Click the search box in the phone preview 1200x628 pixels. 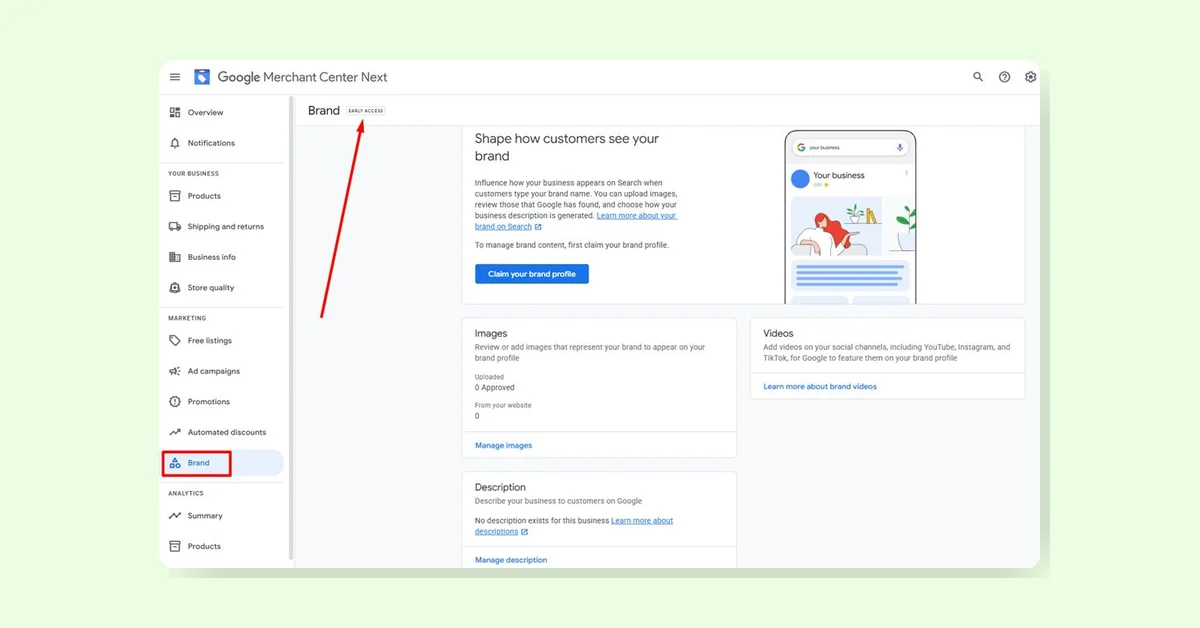tap(850, 147)
